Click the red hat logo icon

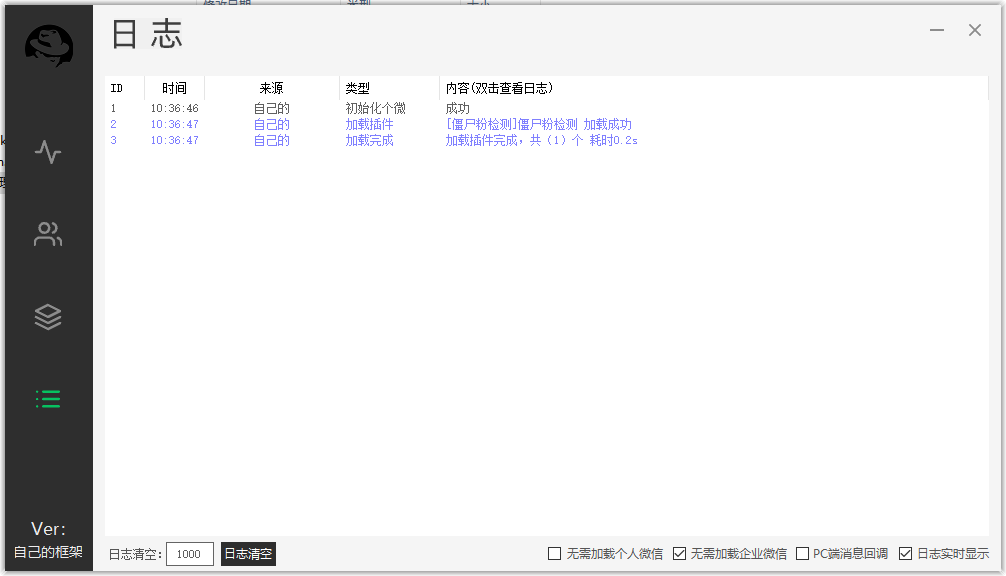pyautogui.click(x=49, y=46)
